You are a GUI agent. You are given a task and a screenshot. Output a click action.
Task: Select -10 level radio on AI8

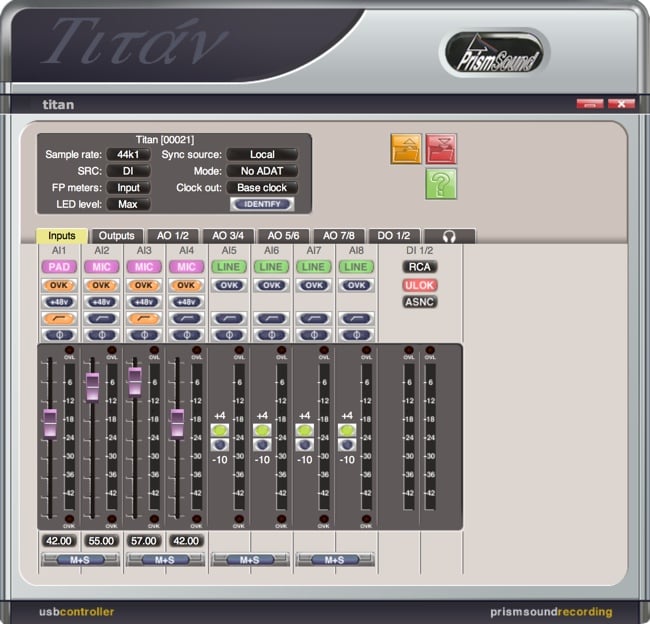click(x=347, y=445)
